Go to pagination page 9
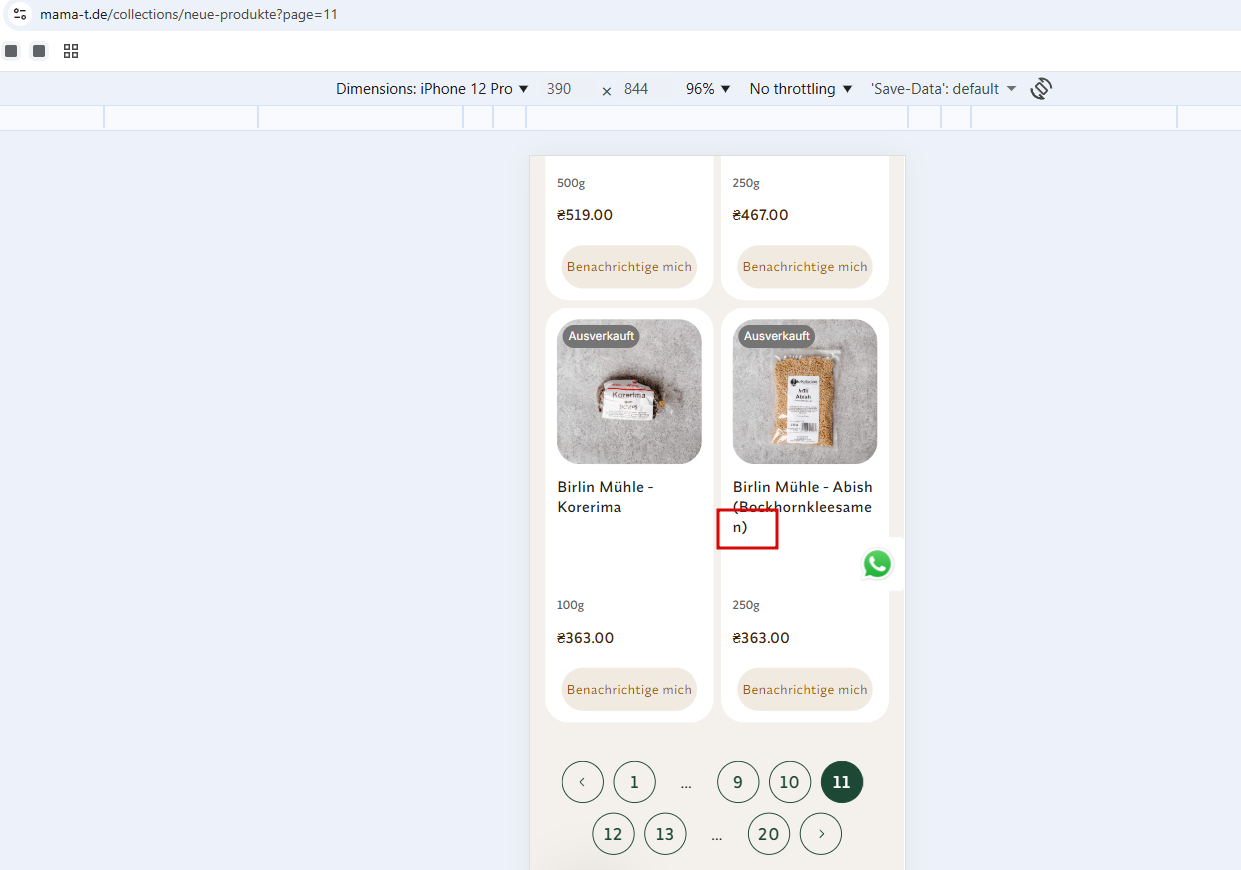1241x870 pixels. (x=738, y=782)
